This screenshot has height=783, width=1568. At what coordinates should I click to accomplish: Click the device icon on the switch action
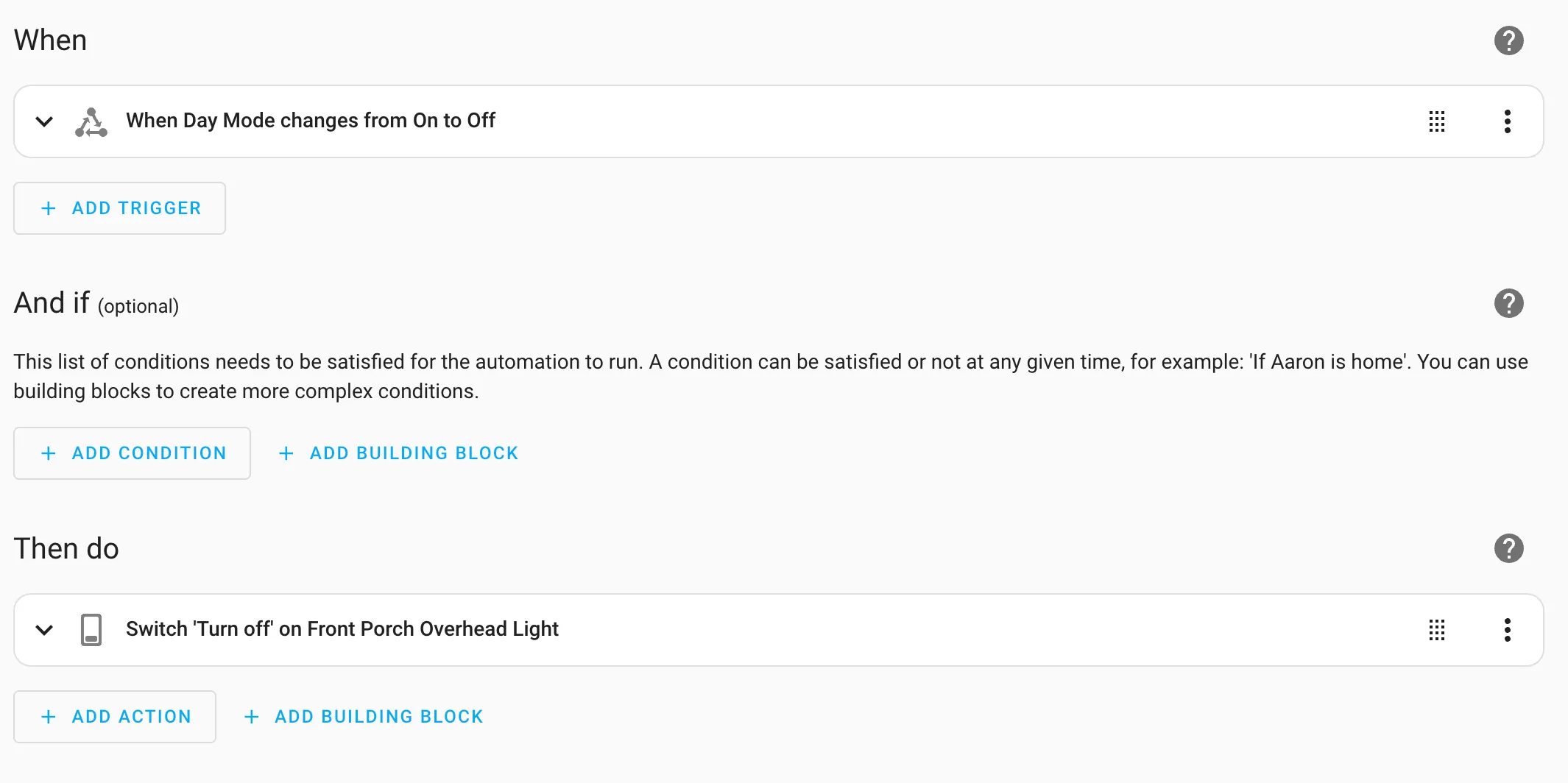tap(90, 630)
